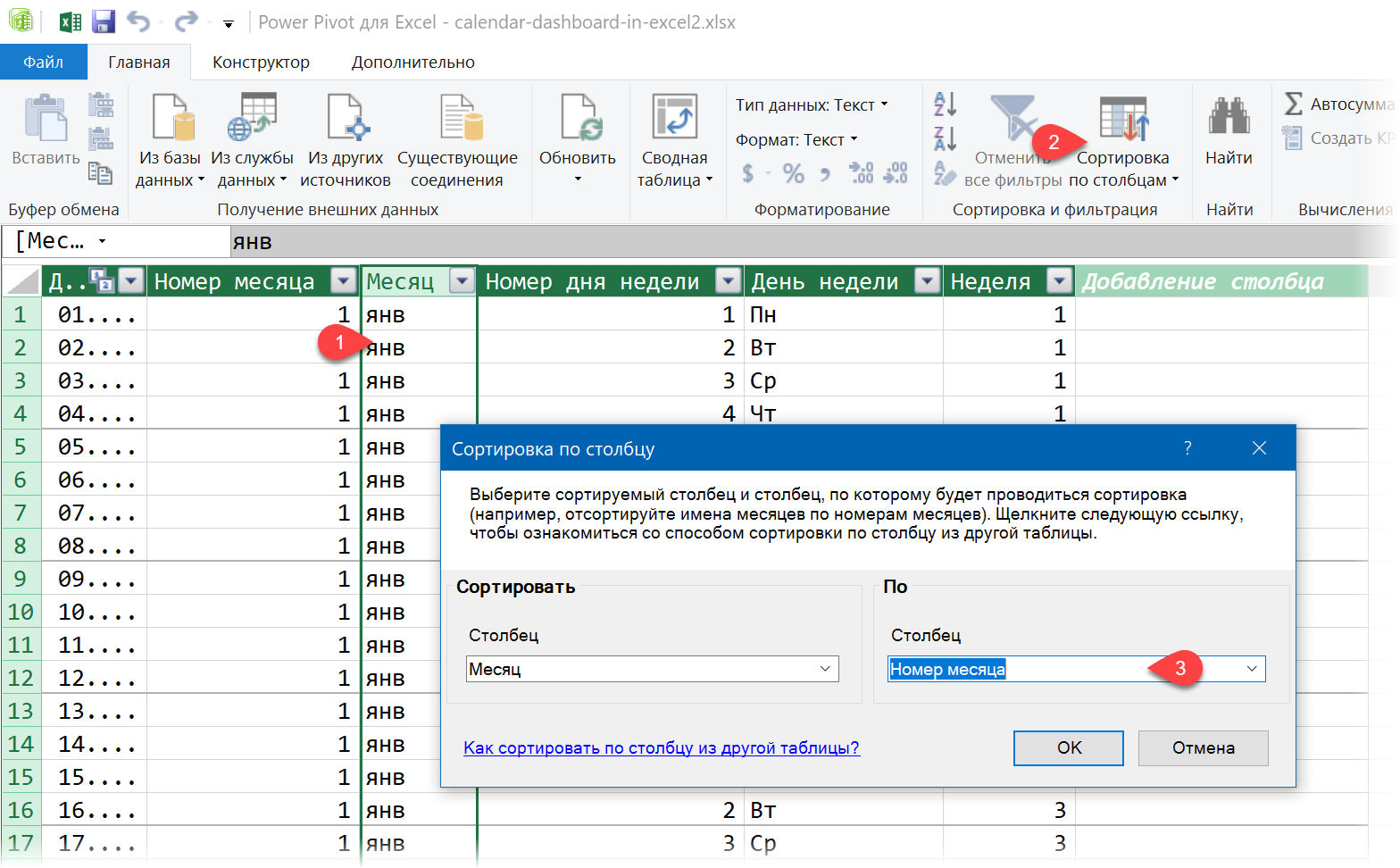The height and width of the screenshot is (868, 1400).
Task: Sort Z to A descending icon
Action: pos(945,138)
